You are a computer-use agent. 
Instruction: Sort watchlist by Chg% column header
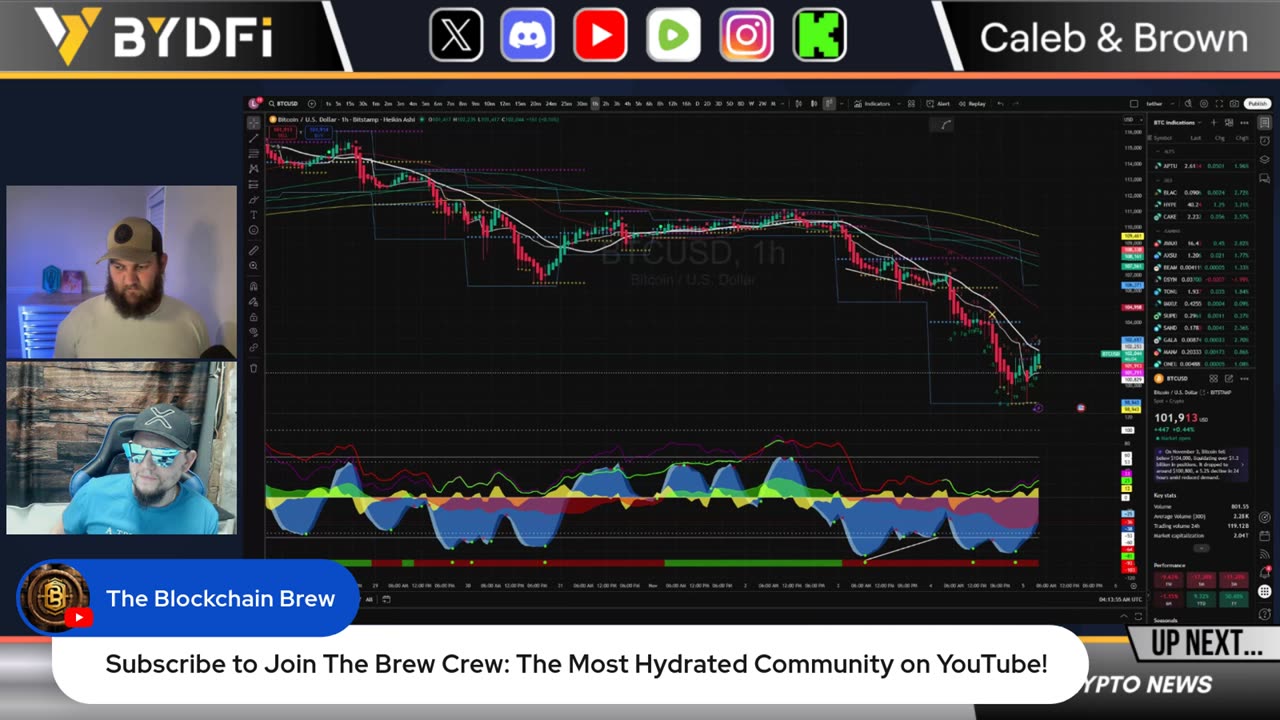1242,138
